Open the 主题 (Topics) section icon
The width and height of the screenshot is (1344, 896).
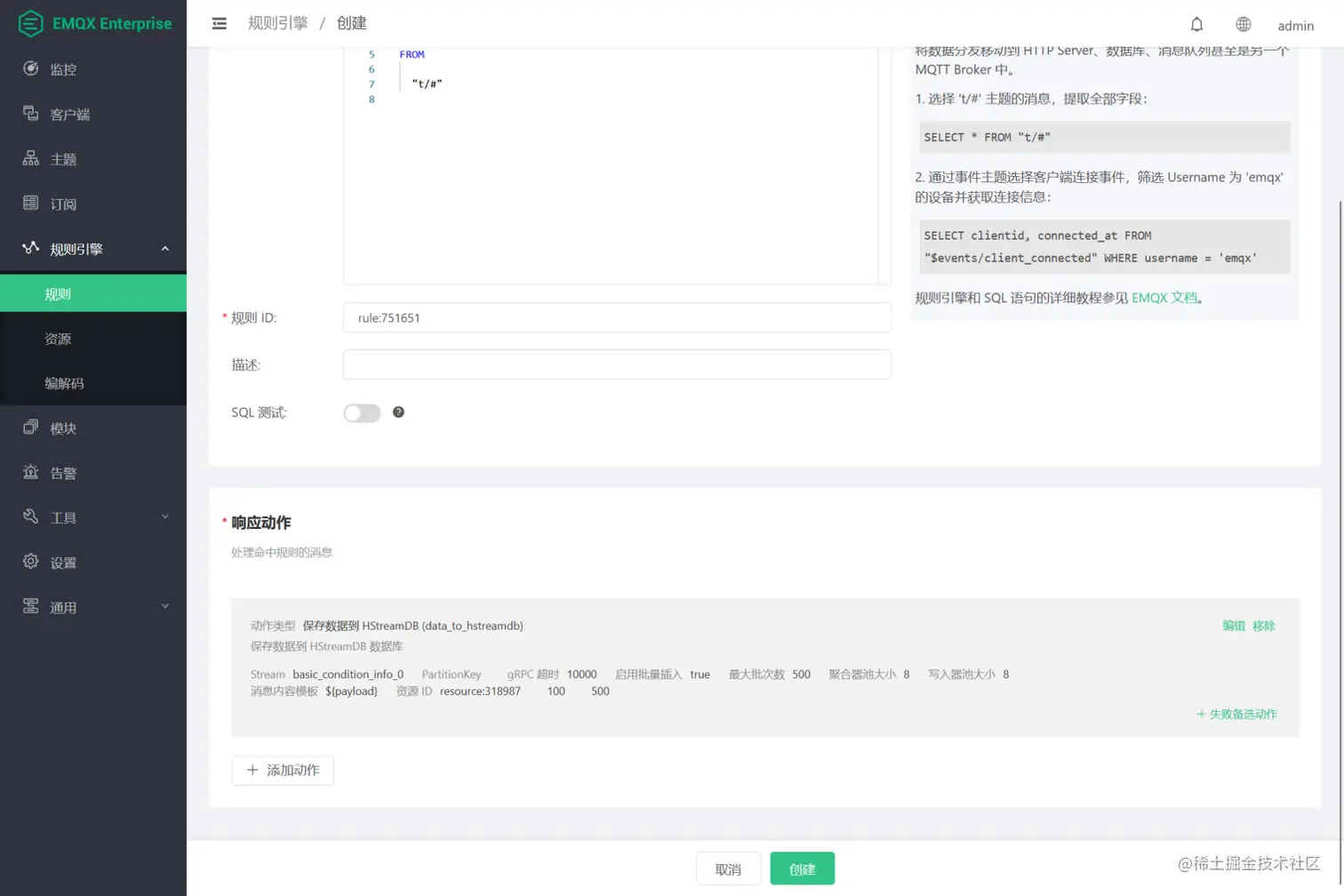click(31, 158)
